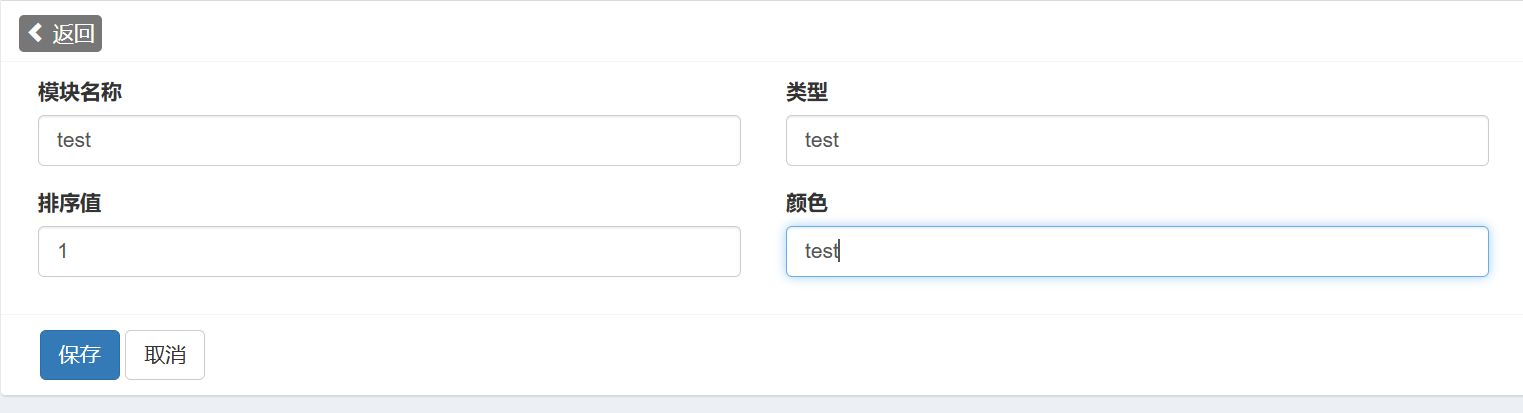
Task: Cancel editing via 取消 button
Action: click(x=165, y=355)
